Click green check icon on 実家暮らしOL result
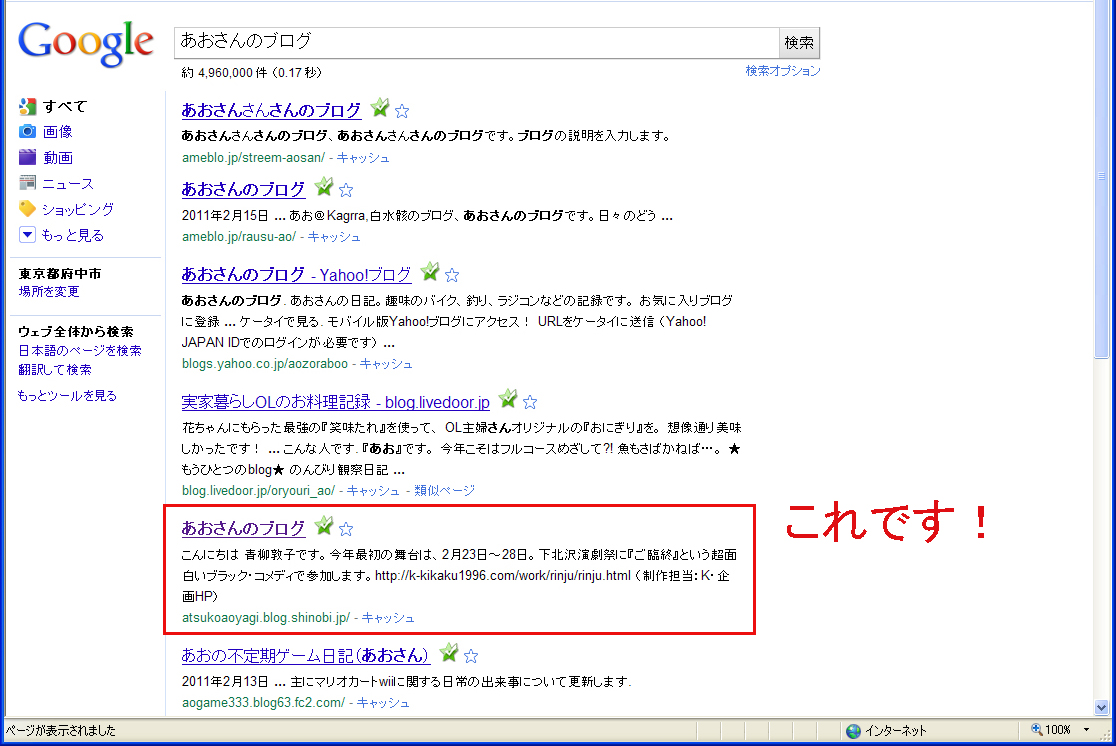Viewport: 1116px width, 746px height. tap(507, 399)
